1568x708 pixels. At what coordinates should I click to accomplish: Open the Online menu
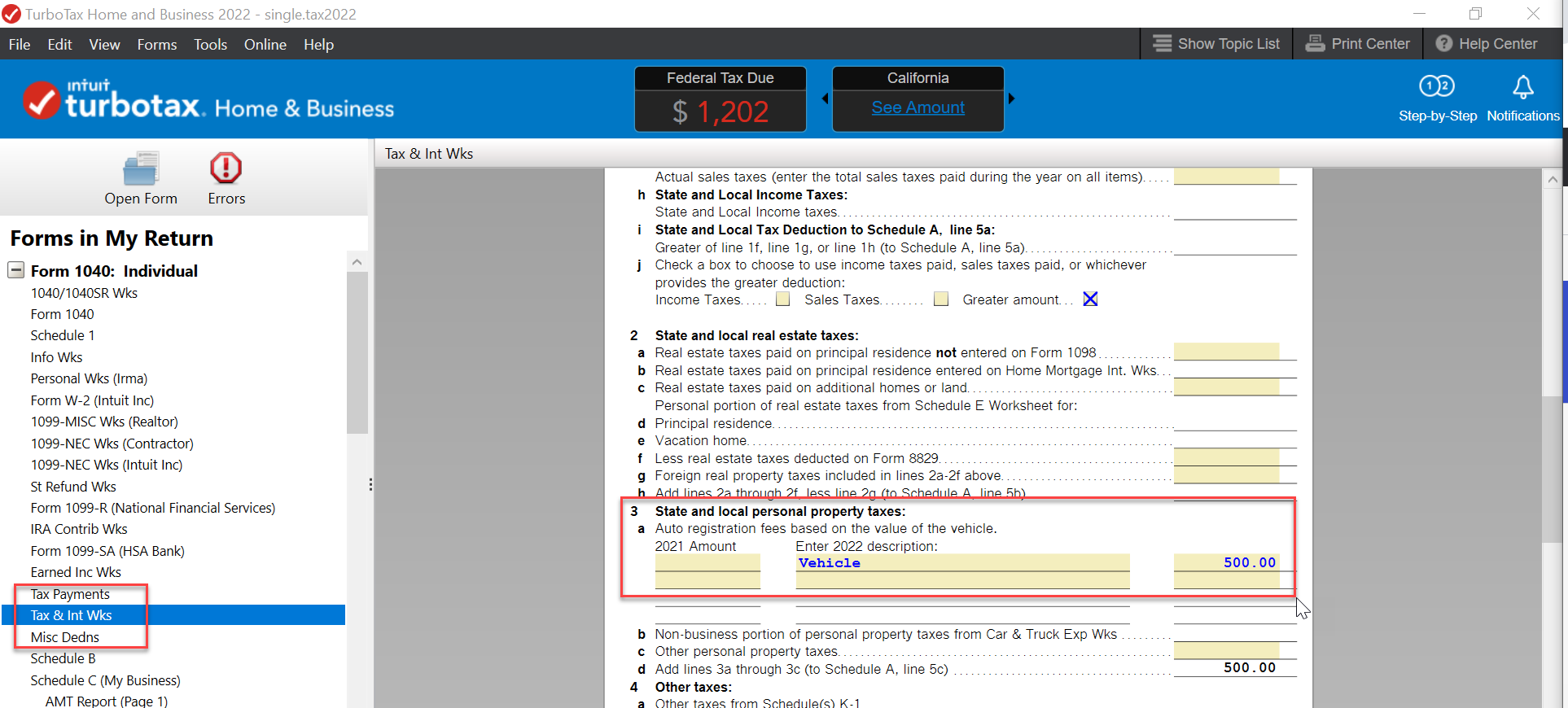click(265, 45)
